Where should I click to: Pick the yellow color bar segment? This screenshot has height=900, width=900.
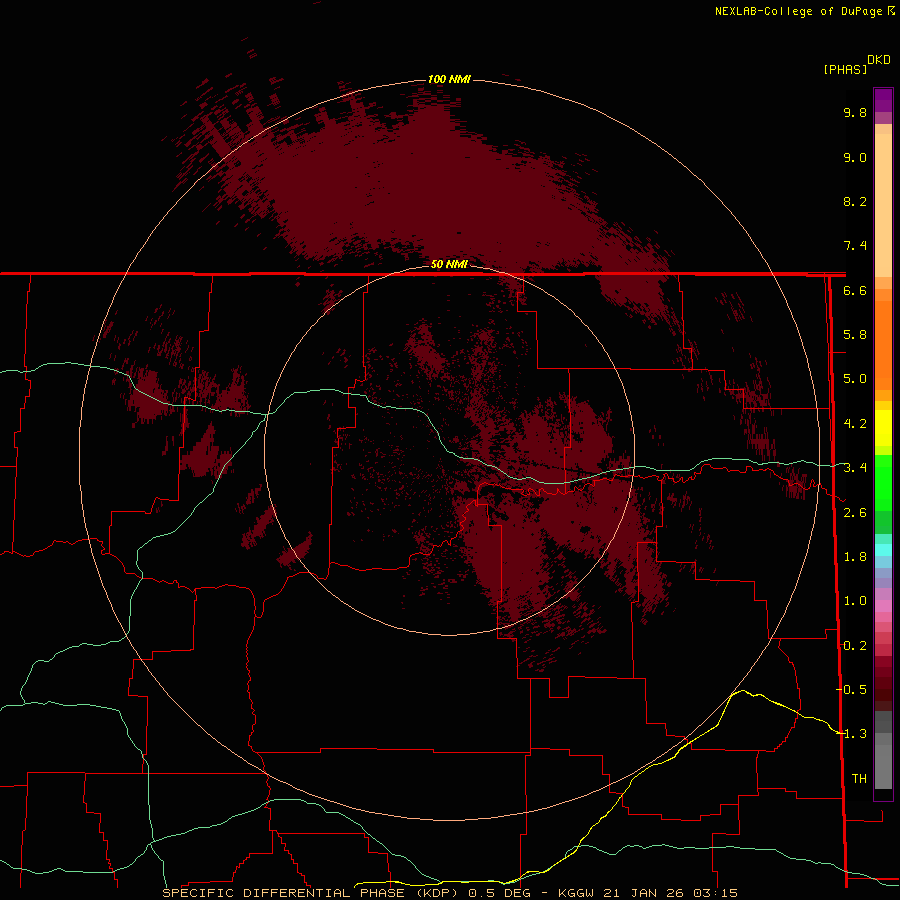[x=883, y=428]
